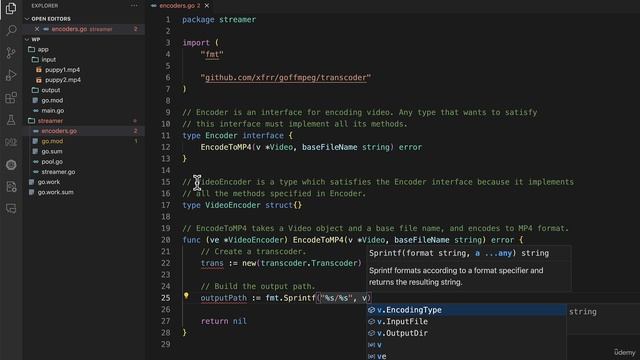
Task: Open the Explorer view in activity bar
Action: (11, 8)
